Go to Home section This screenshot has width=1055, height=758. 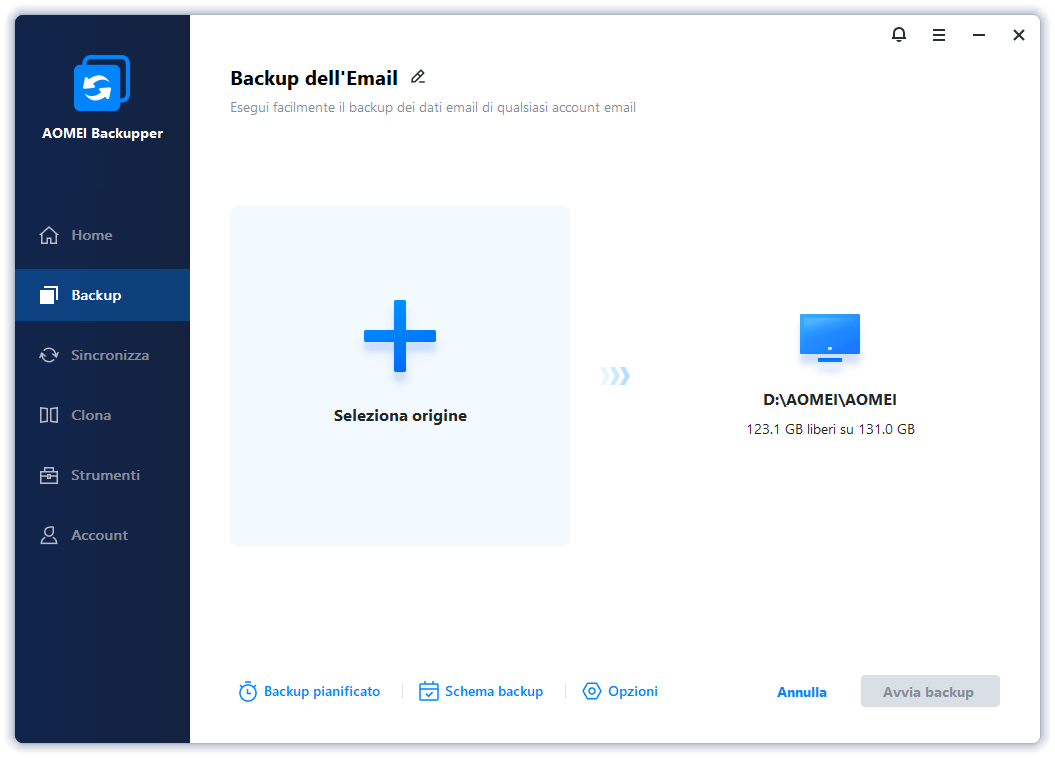click(x=102, y=235)
